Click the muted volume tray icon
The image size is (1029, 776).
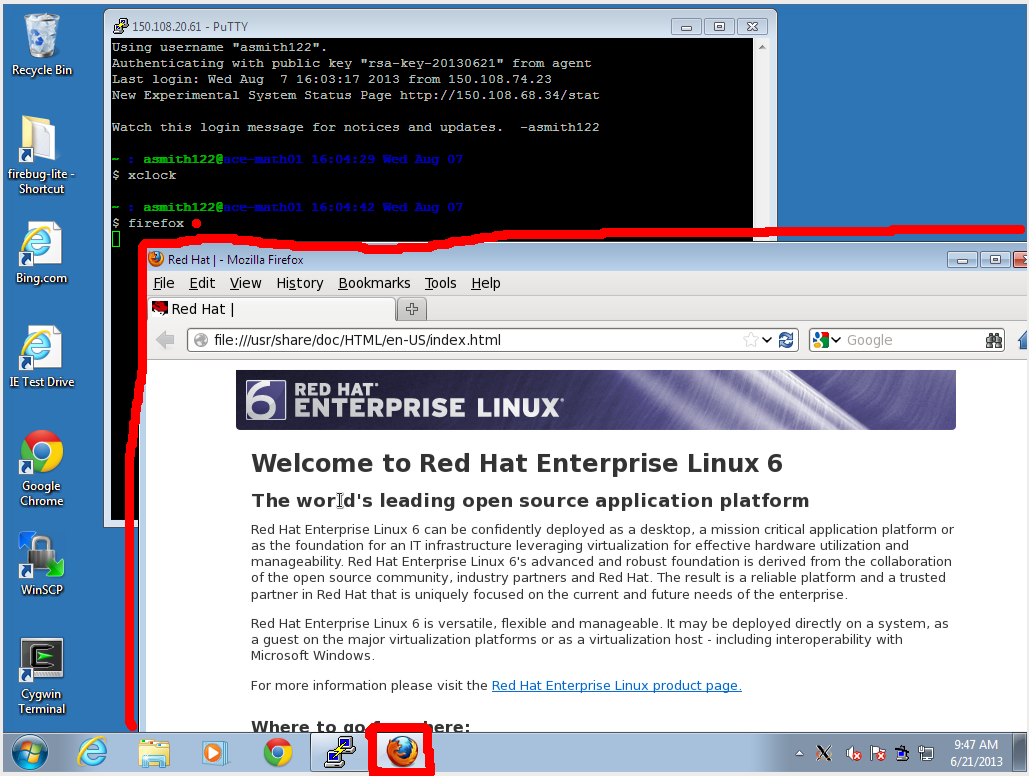[853, 753]
